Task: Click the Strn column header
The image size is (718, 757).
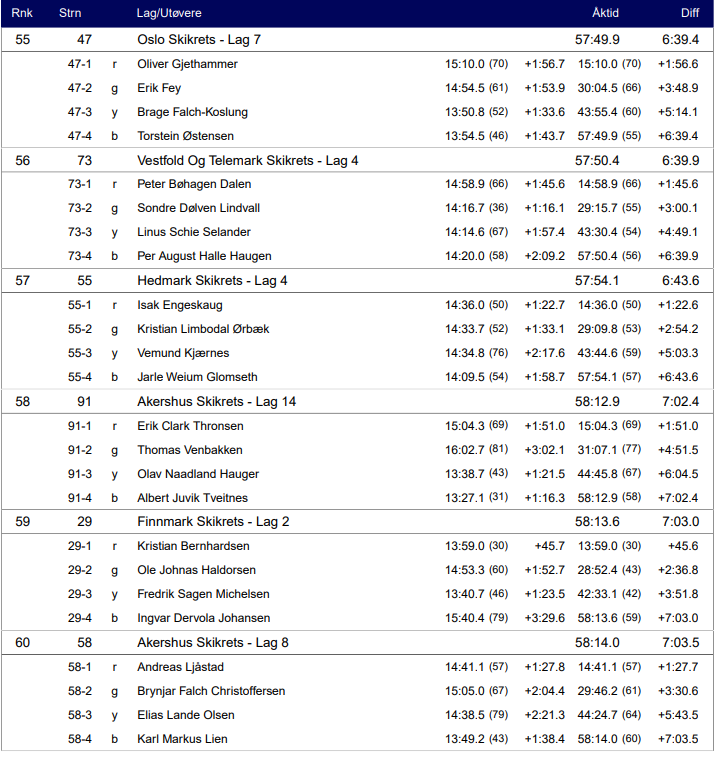Action: pyautogui.click(x=70, y=13)
